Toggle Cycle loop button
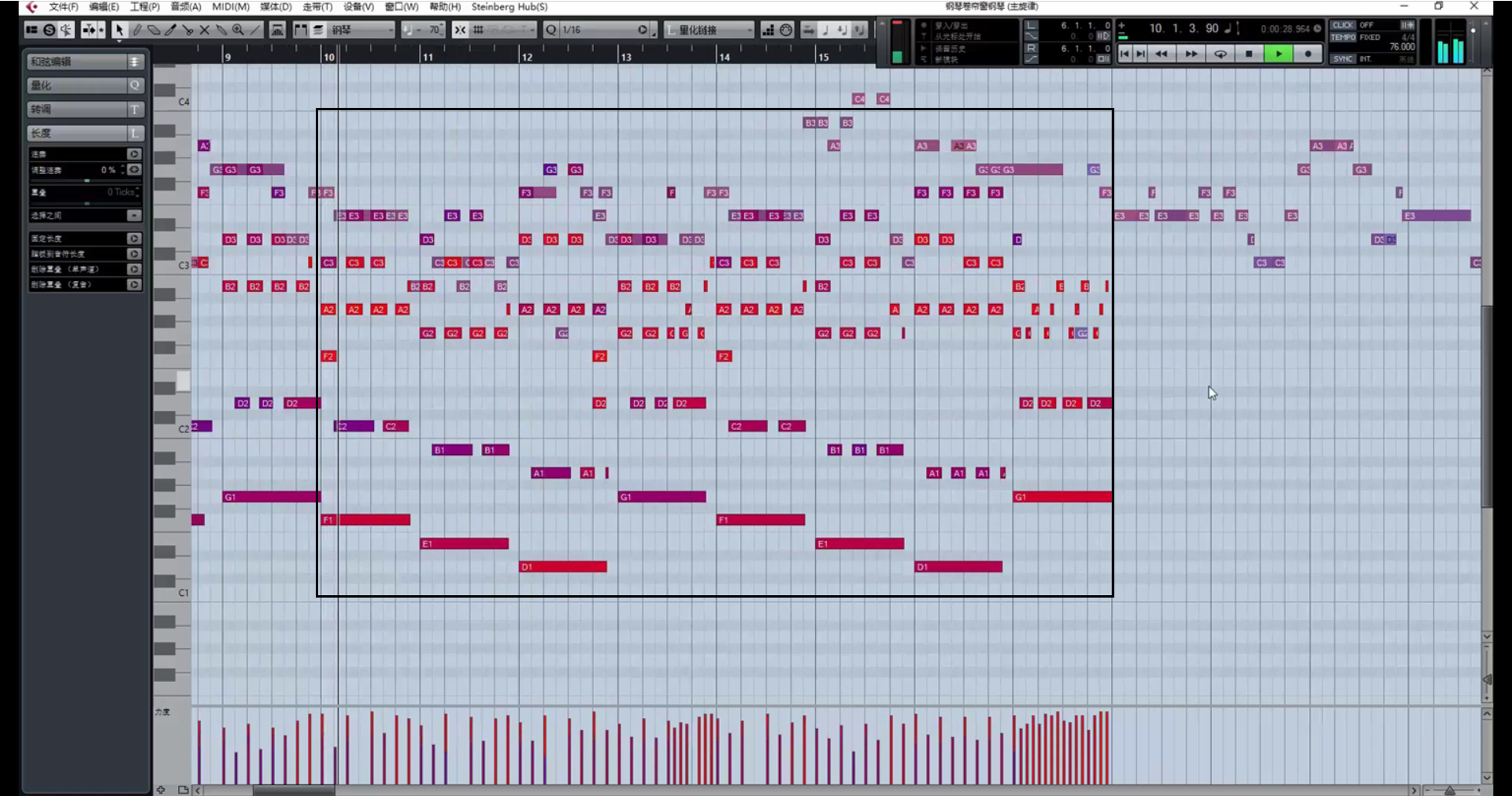This screenshot has width=1512, height=796. [1220, 54]
